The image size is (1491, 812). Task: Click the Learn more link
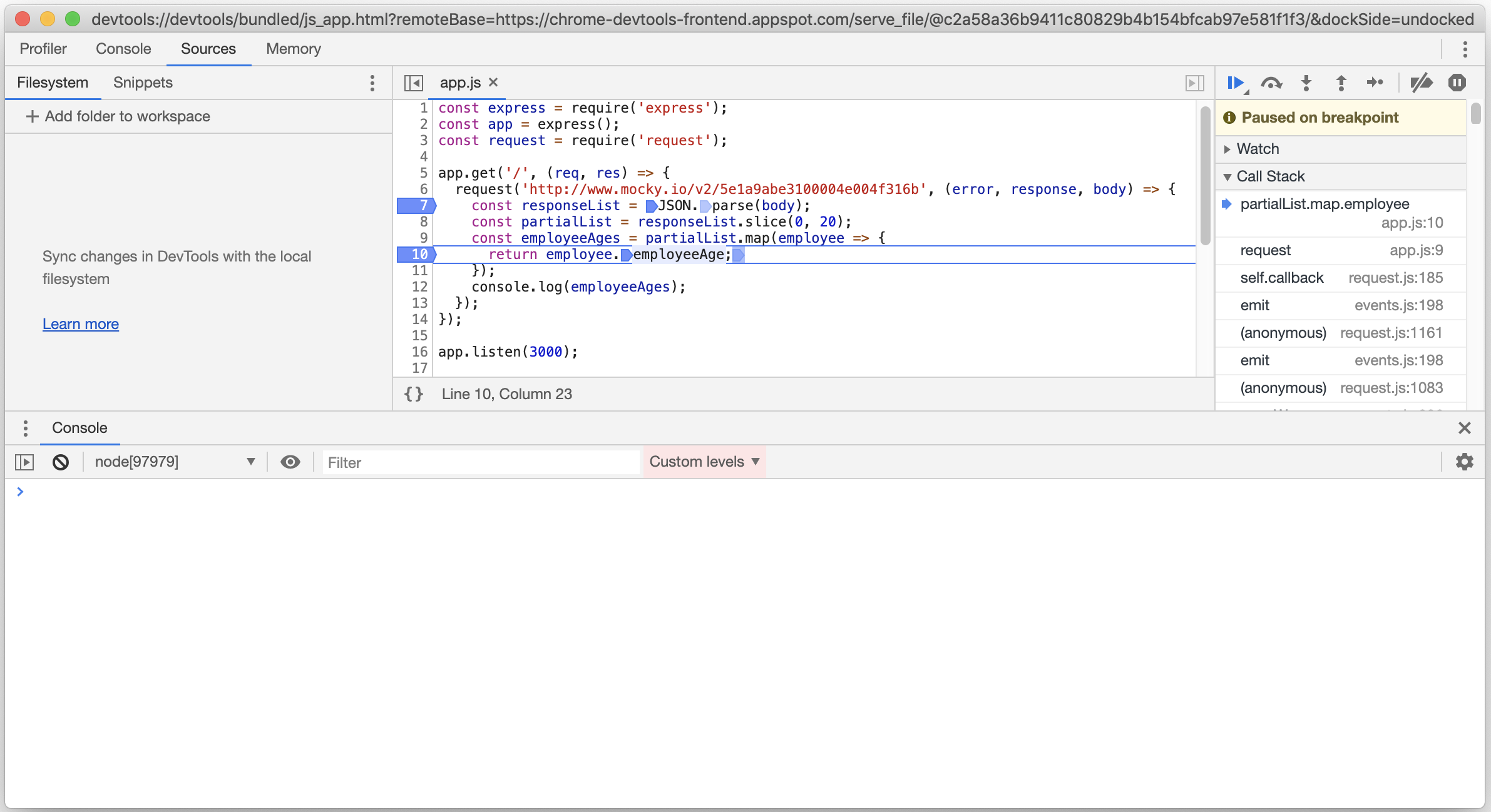click(x=81, y=324)
